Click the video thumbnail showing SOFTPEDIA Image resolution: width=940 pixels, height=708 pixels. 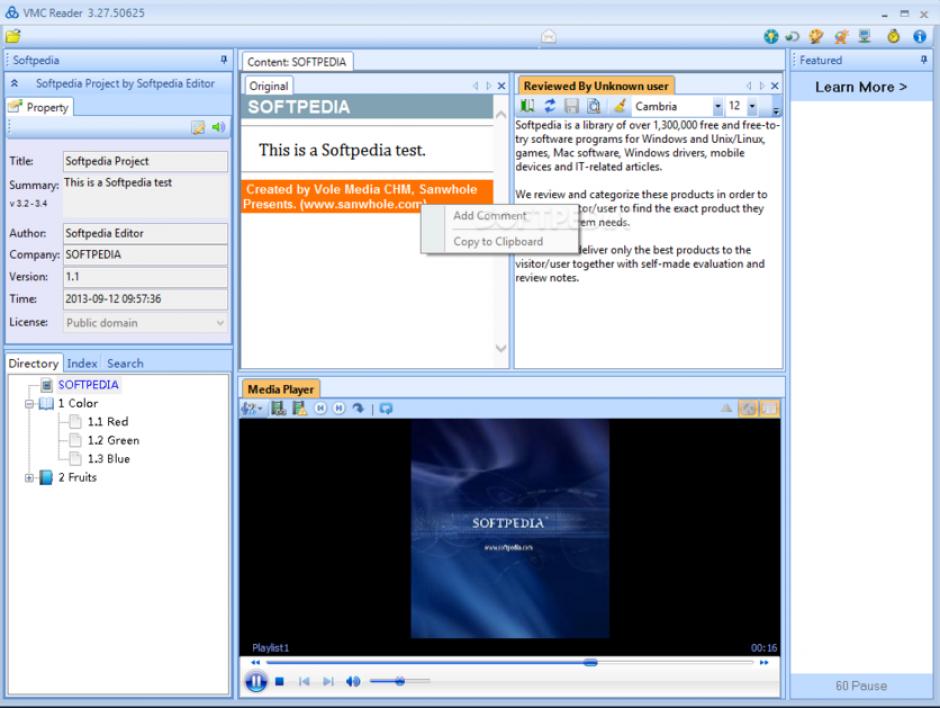point(510,528)
